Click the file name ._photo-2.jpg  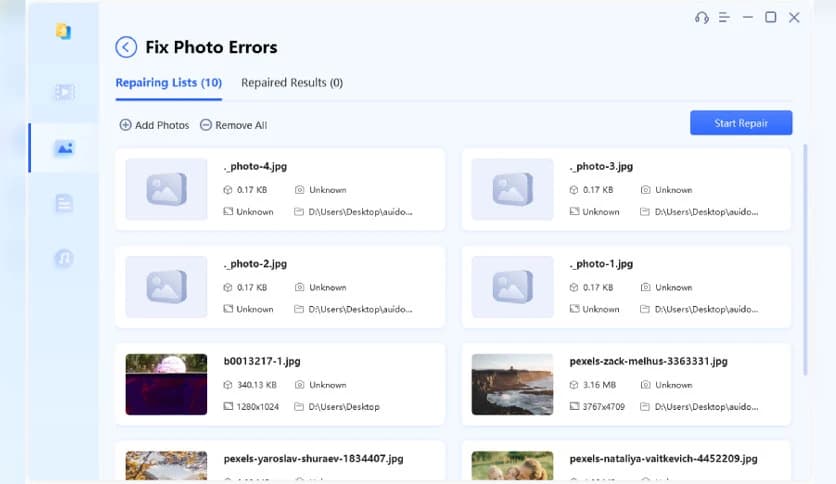(x=255, y=264)
